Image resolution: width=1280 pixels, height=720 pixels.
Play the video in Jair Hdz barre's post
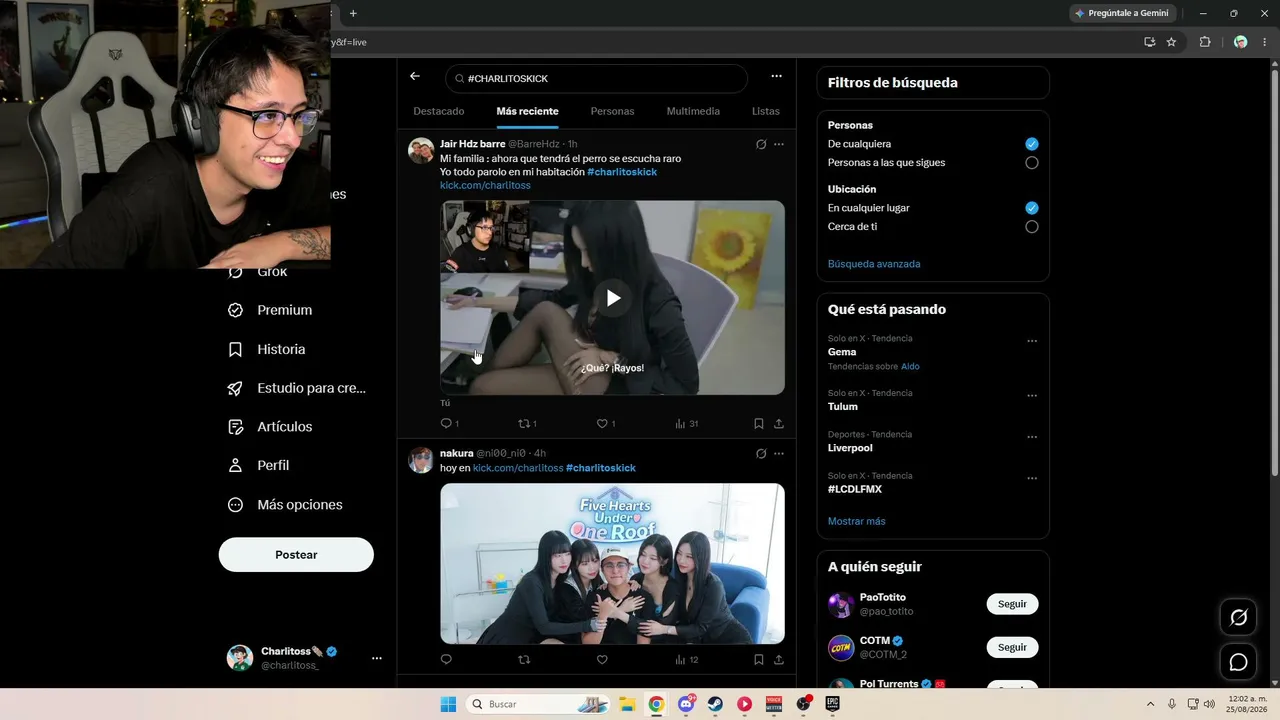coord(613,298)
